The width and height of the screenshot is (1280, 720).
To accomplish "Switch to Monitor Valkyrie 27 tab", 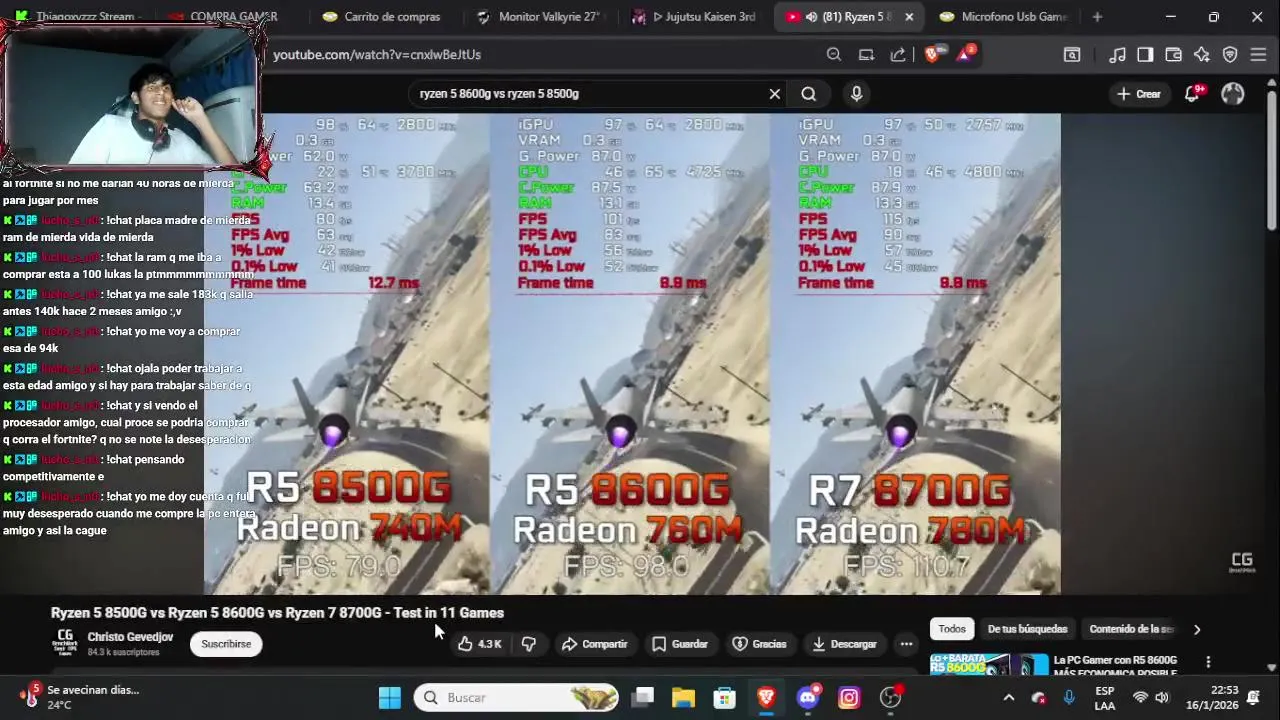I will click(540, 17).
